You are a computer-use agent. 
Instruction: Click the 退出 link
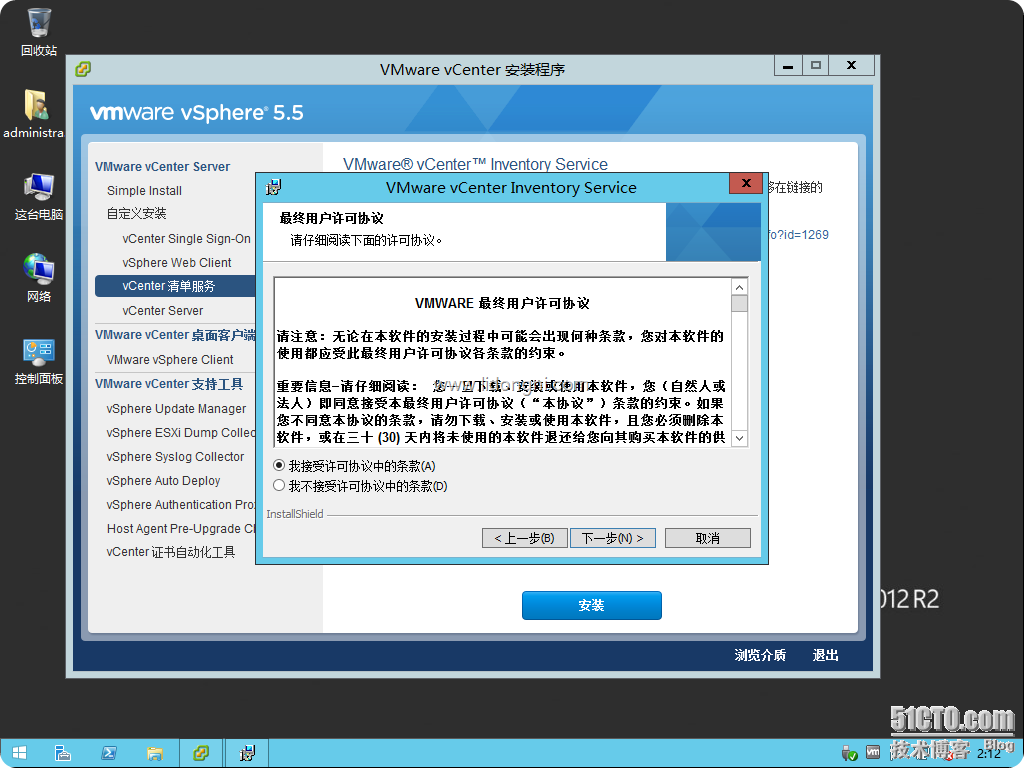(x=825, y=655)
